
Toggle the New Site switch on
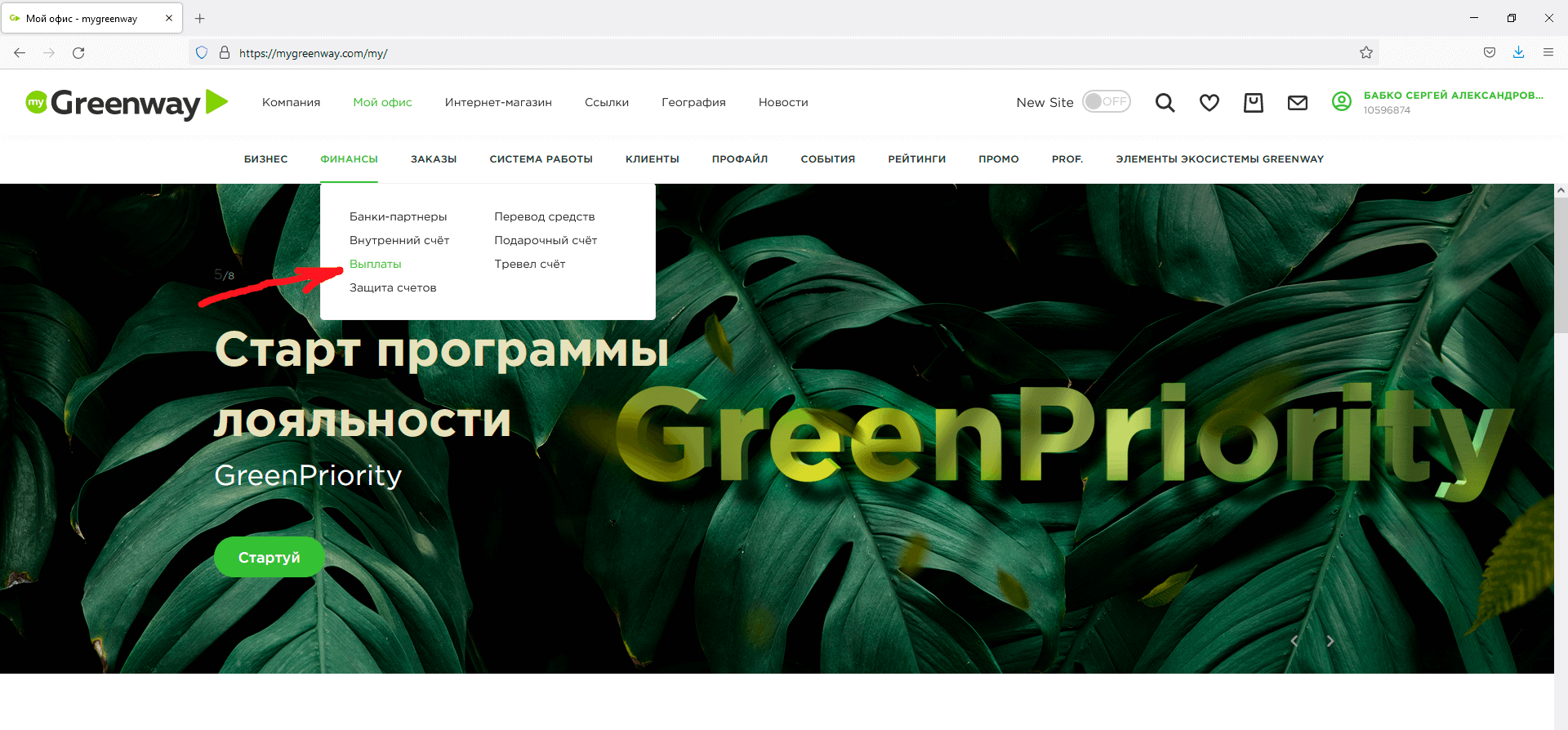pyautogui.click(x=1106, y=102)
